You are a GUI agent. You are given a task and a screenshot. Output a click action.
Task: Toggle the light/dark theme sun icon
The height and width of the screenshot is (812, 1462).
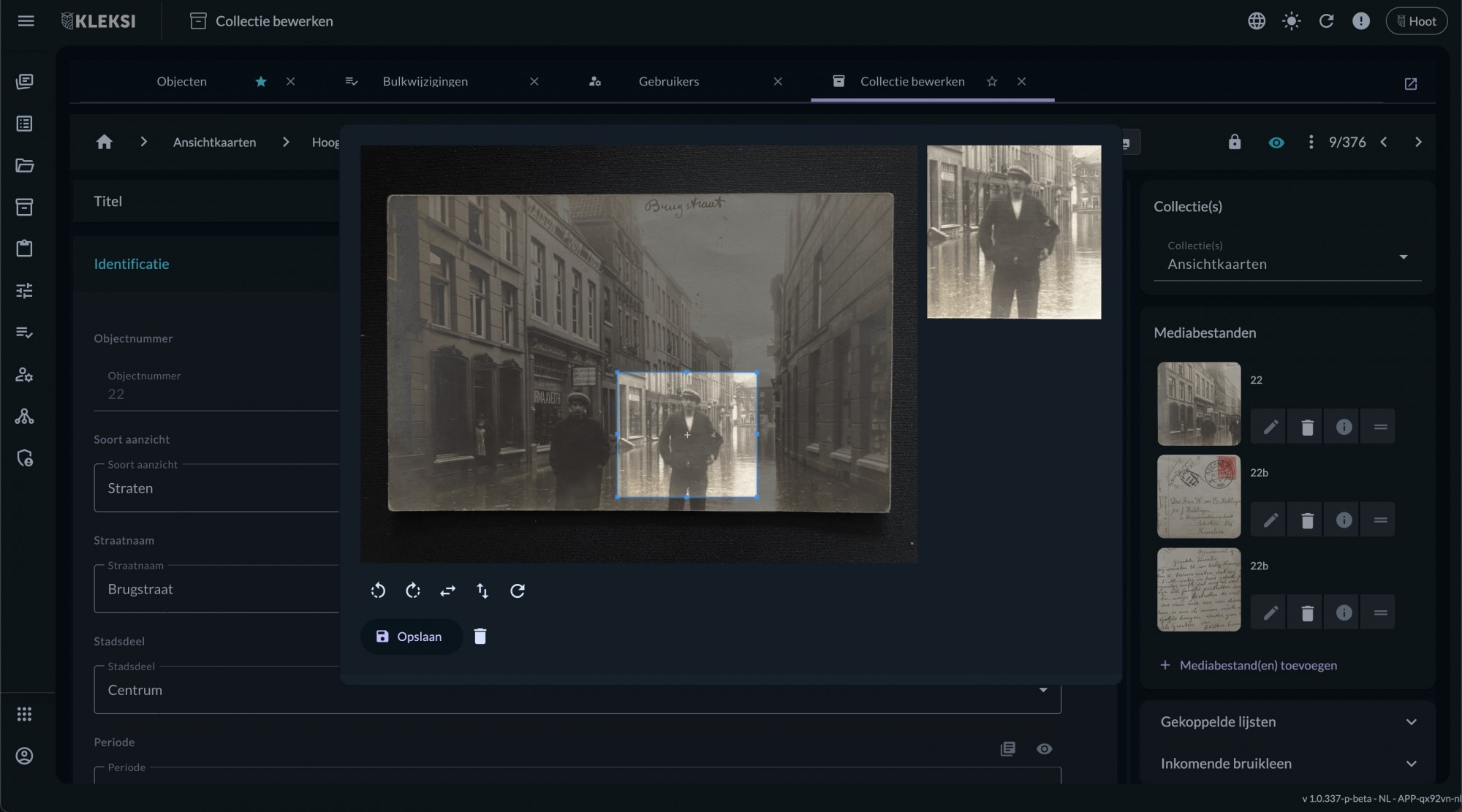pyautogui.click(x=1292, y=21)
